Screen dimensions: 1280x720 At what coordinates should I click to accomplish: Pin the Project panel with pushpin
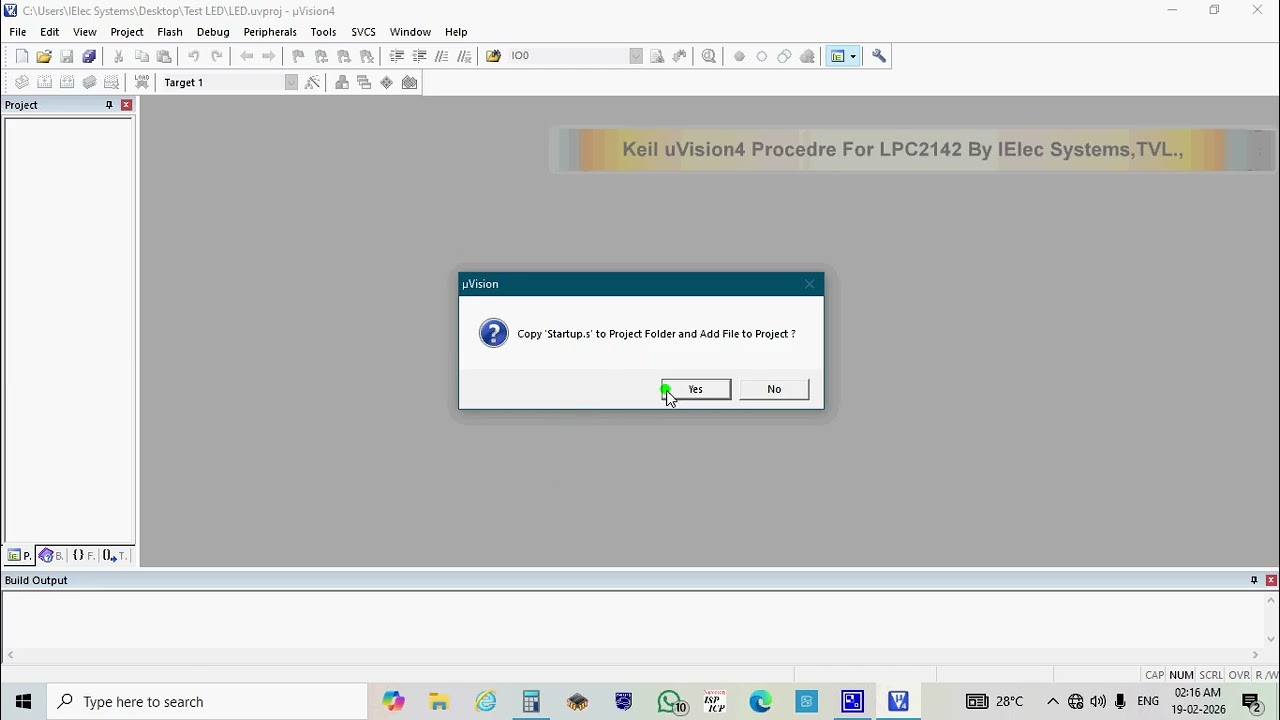[109, 105]
